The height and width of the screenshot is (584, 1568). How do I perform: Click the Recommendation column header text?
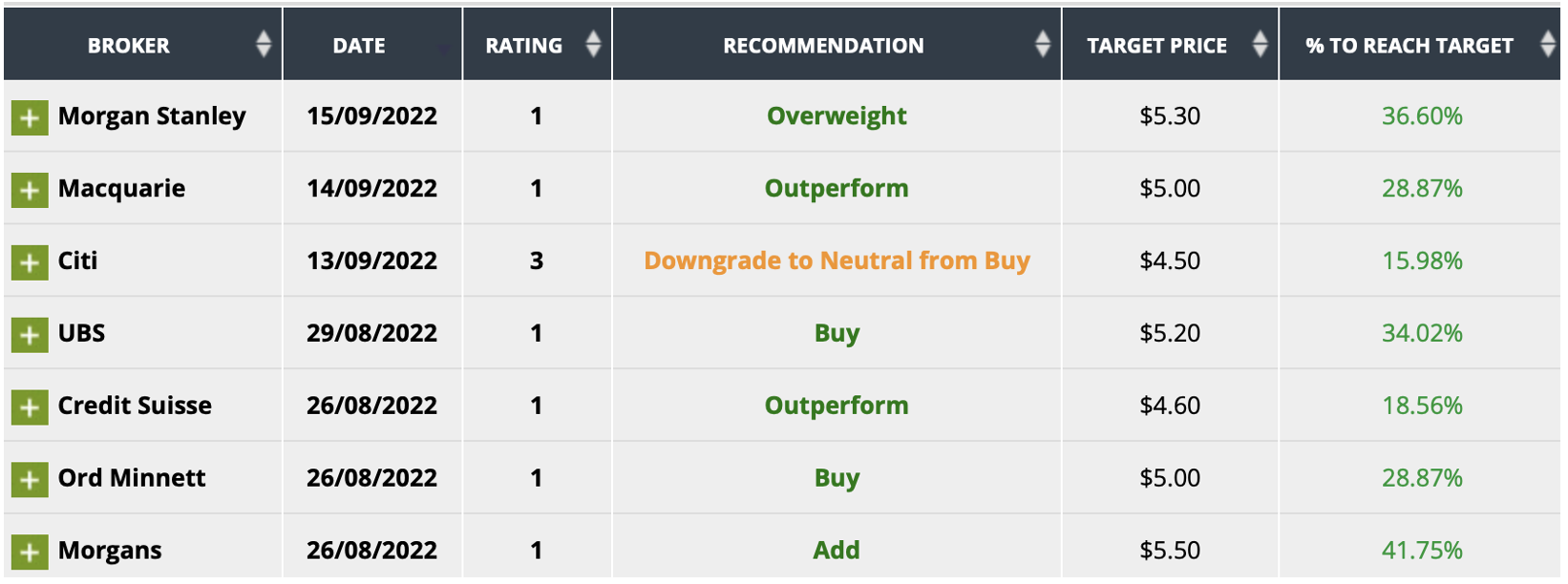click(x=823, y=46)
